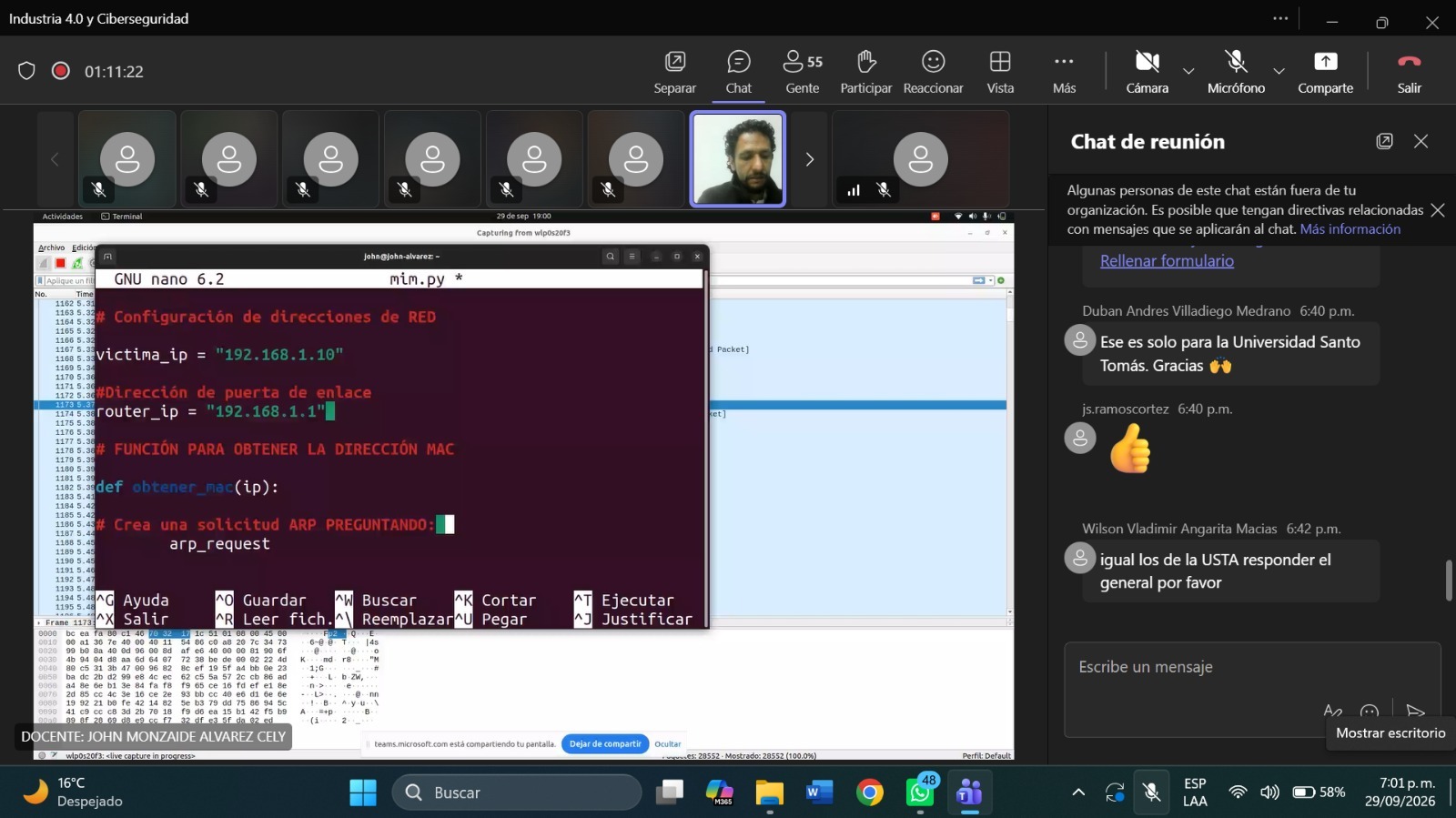Expand the Micrófono options chevron

pos(1279,71)
